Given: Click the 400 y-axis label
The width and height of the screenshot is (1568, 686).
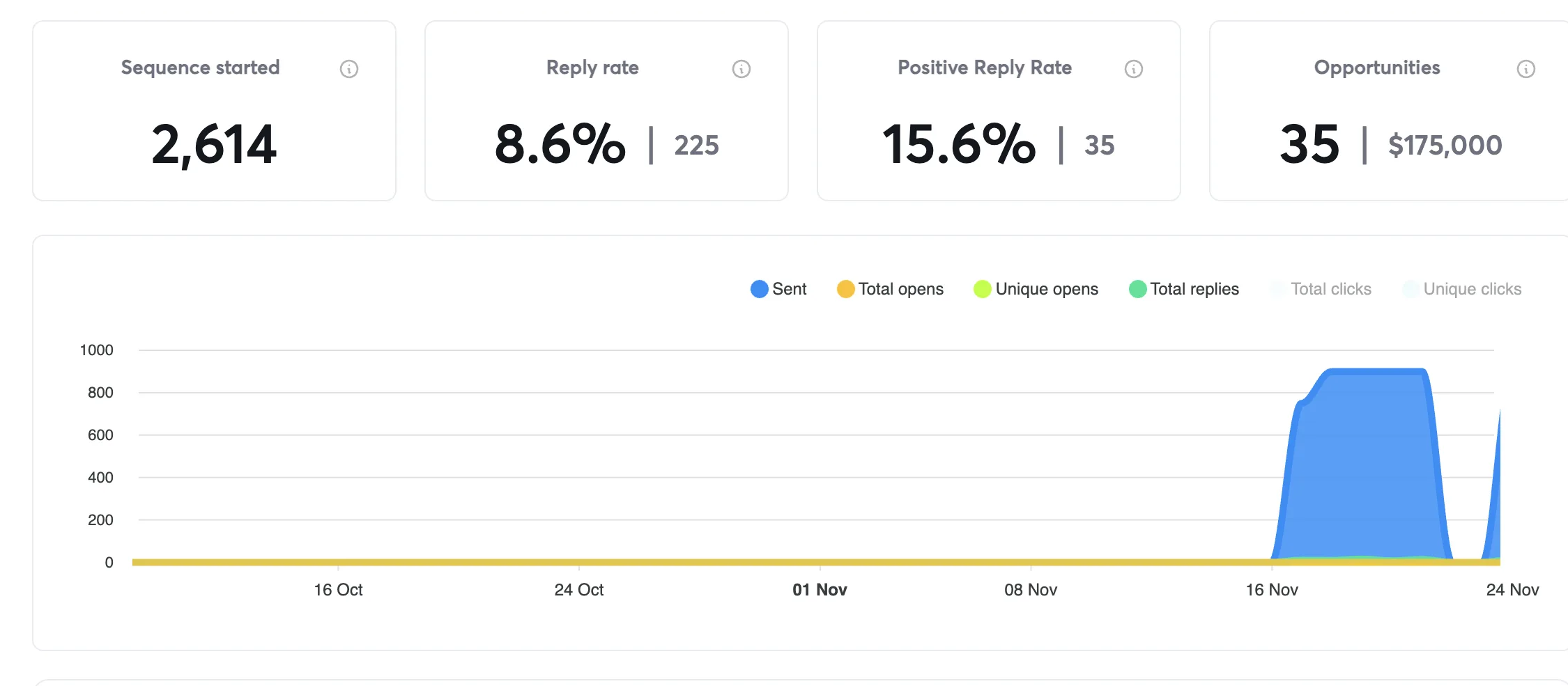Looking at the screenshot, I should click(x=100, y=478).
